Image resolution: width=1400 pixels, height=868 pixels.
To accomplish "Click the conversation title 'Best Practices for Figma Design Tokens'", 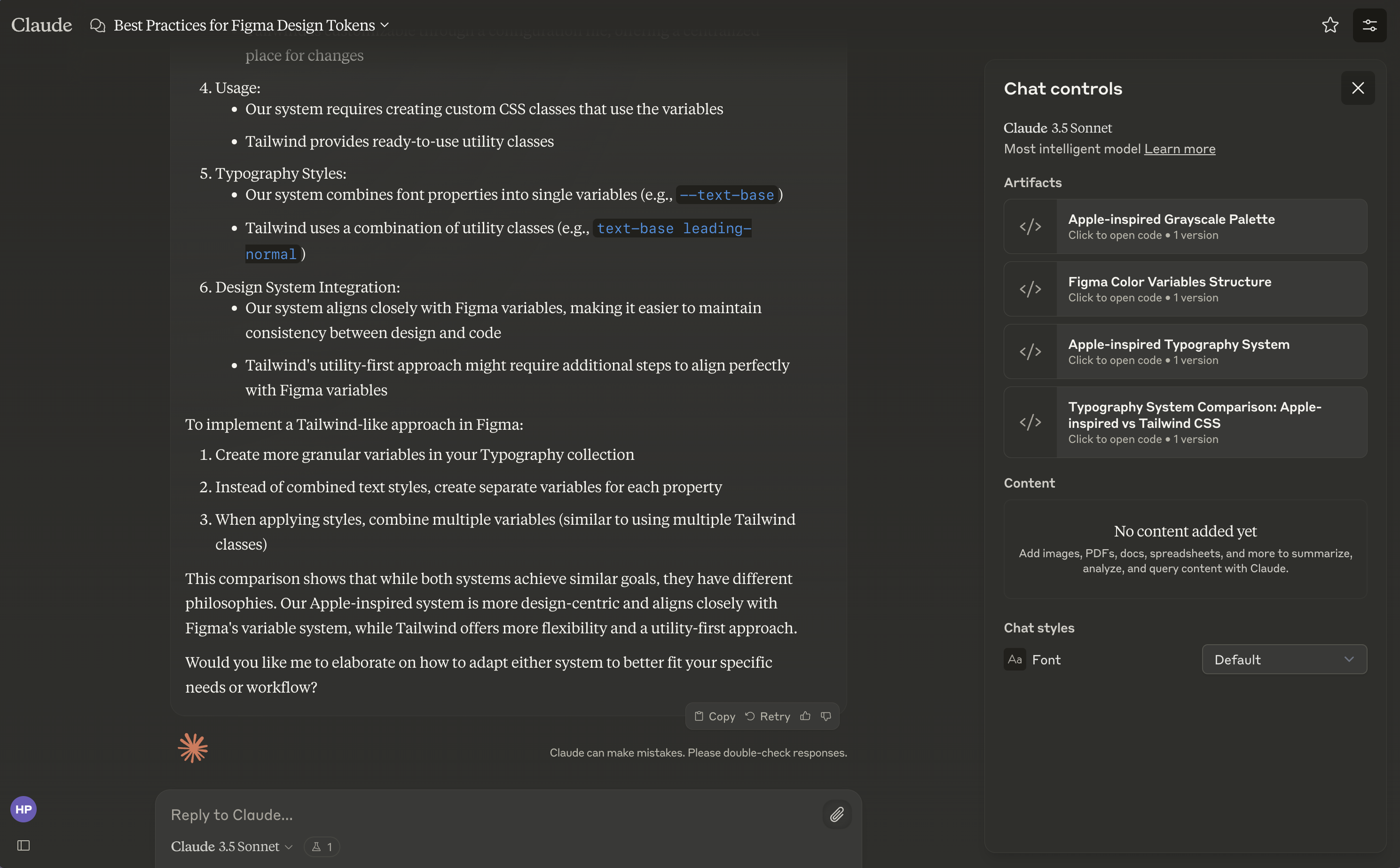I will pos(244,25).
